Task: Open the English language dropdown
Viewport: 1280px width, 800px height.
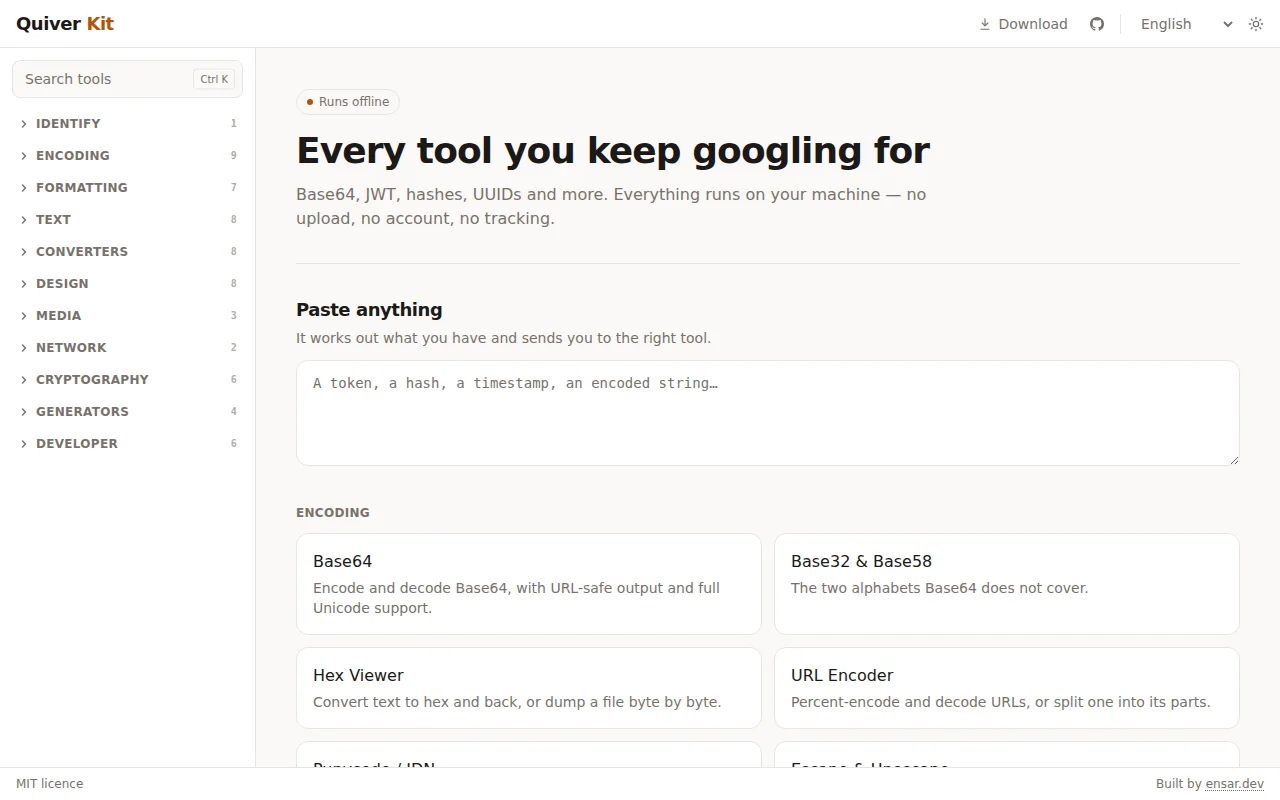Action: (1187, 24)
